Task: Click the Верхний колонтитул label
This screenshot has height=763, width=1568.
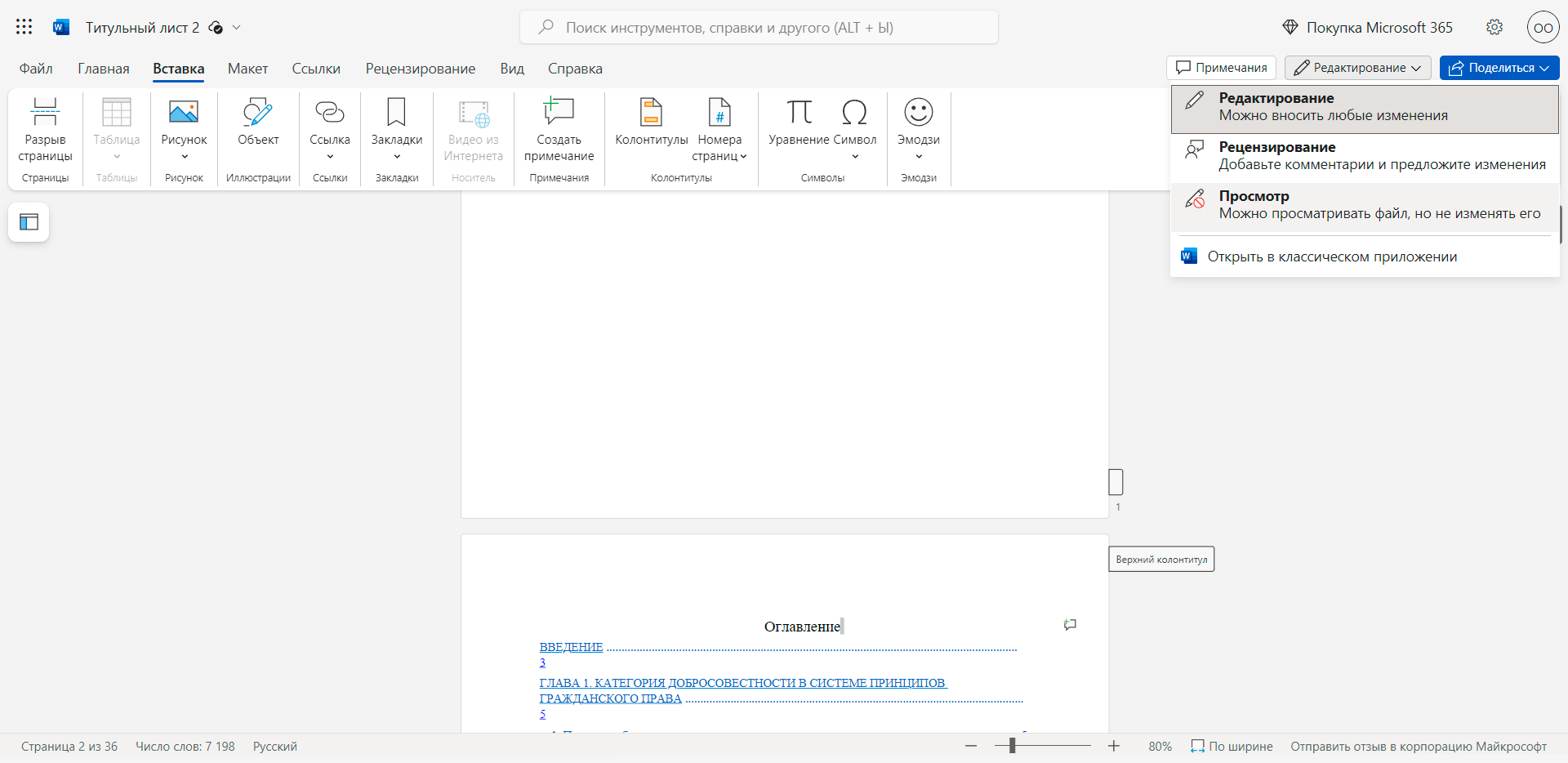Action: tap(1161, 560)
